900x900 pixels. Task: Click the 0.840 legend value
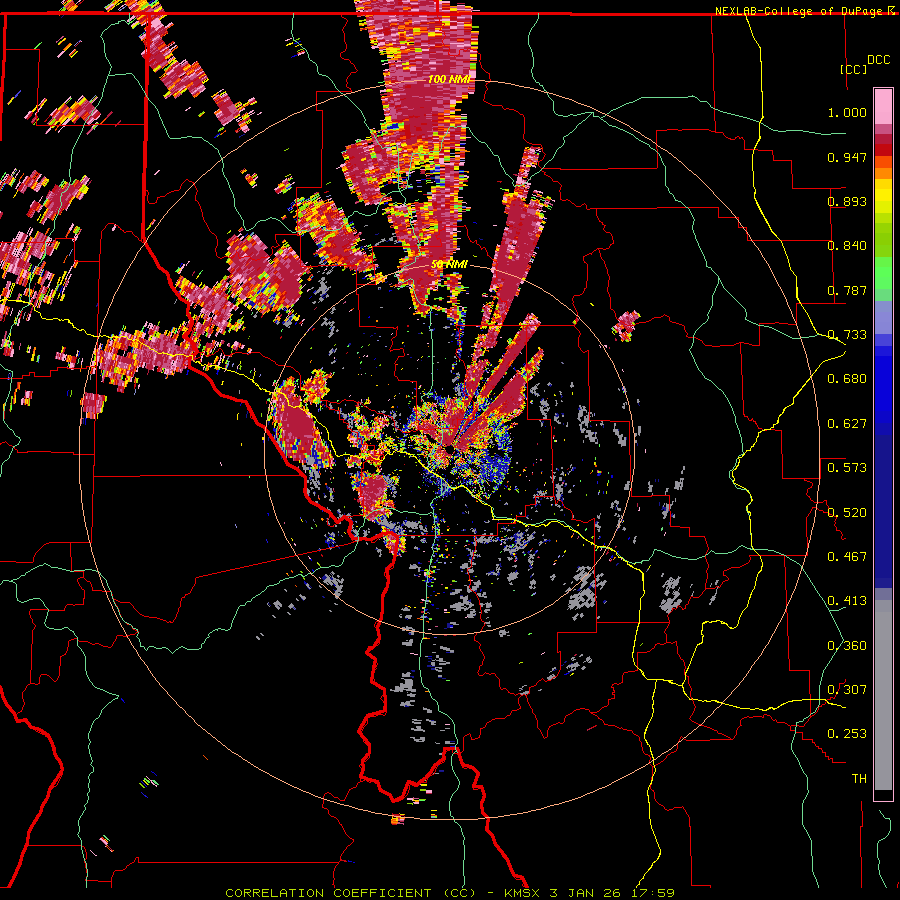pyautogui.click(x=847, y=246)
